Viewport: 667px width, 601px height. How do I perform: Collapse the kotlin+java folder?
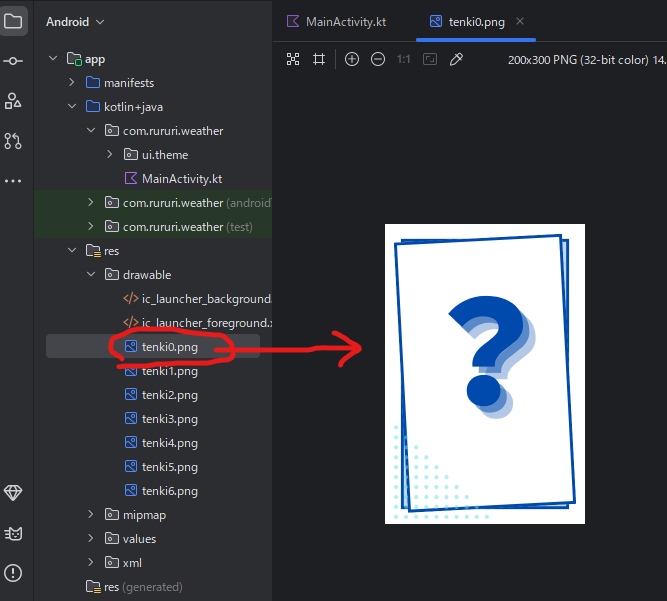pos(71,106)
